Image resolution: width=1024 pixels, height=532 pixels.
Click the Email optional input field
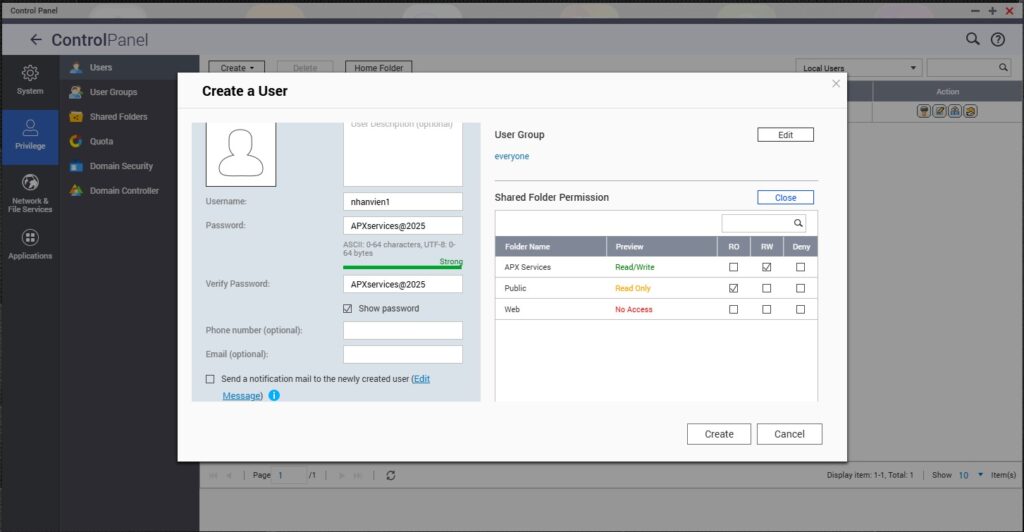pos(403,354)
